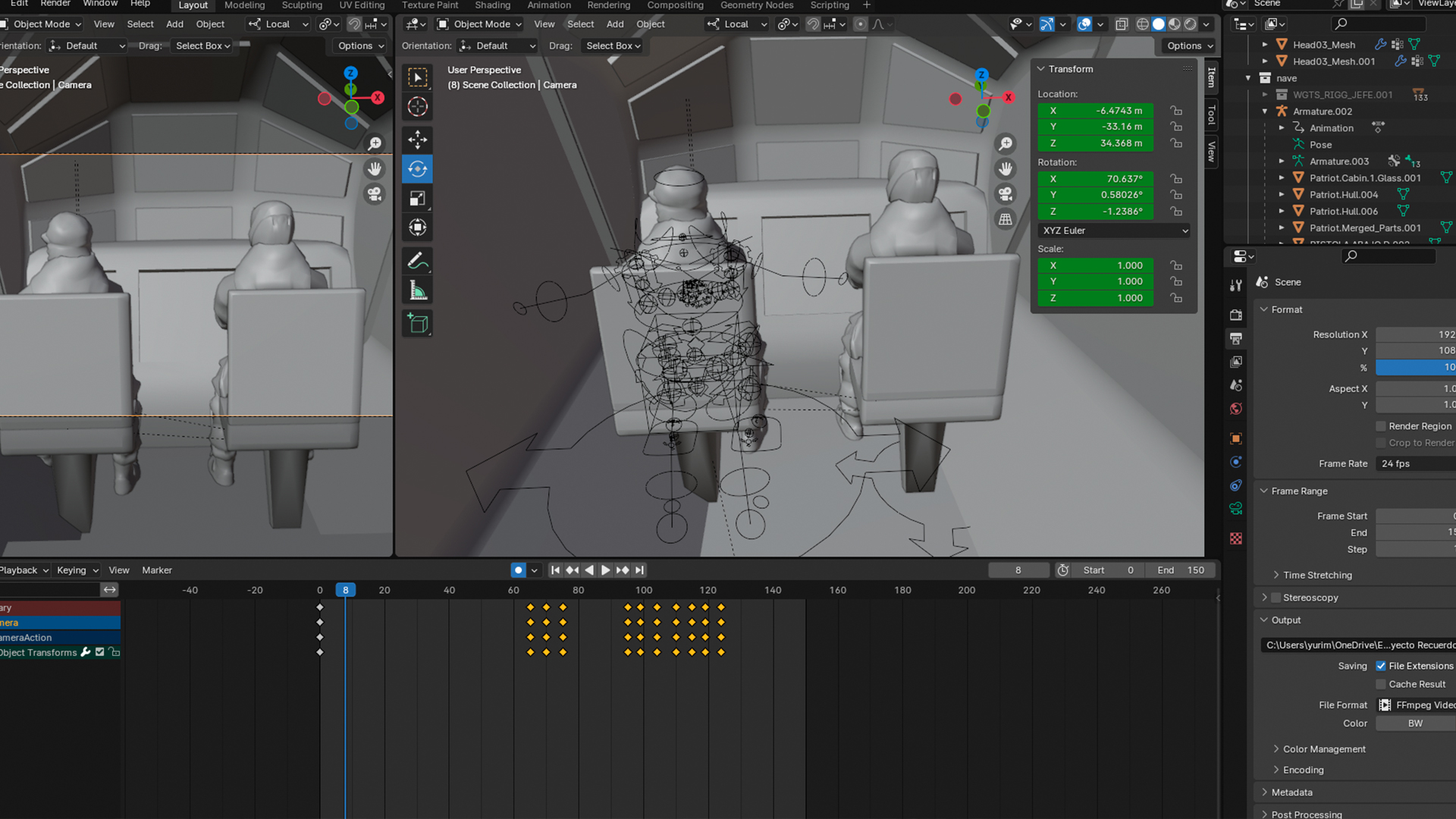Click pan hand icon in right viewport
1456x819 pixels.
pyautogui.click(x=1006, y=168)
